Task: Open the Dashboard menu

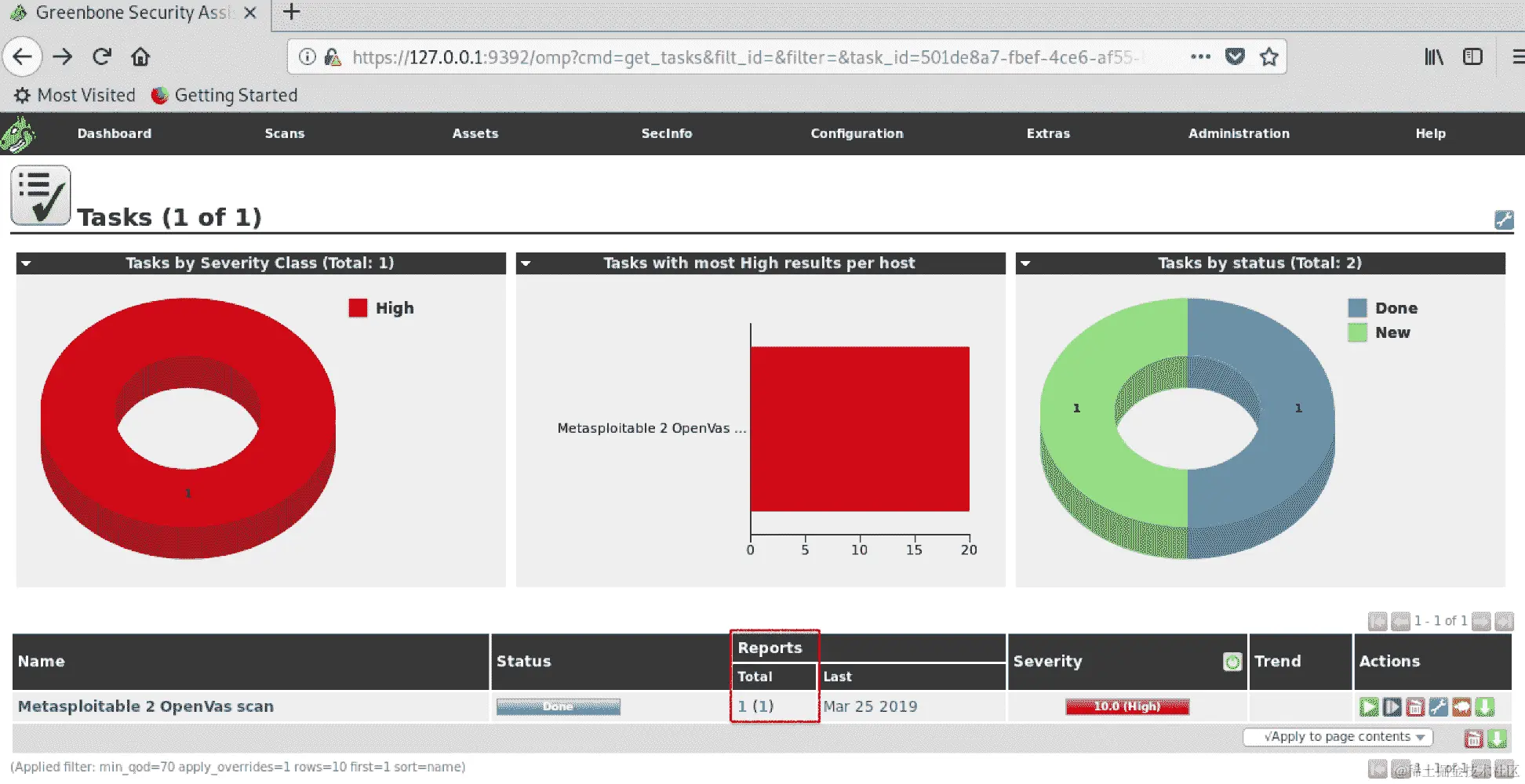Action: [x=115, y=134]
